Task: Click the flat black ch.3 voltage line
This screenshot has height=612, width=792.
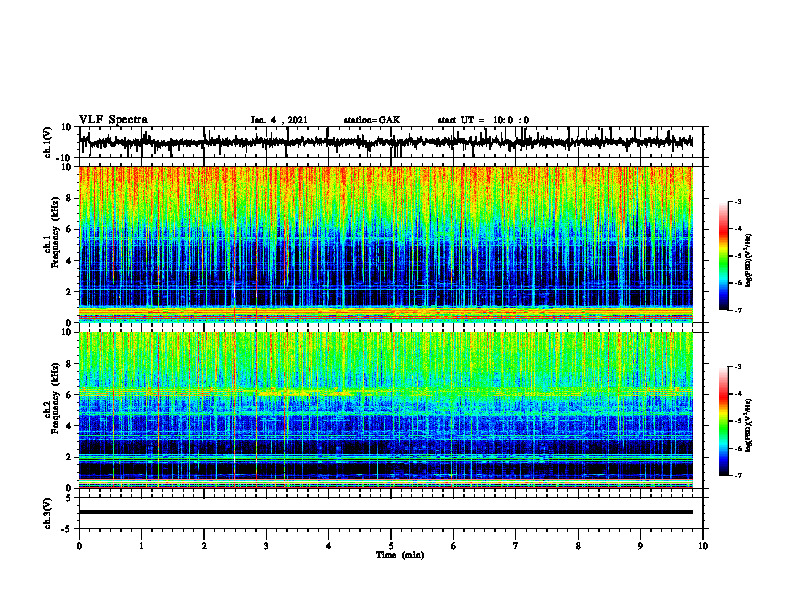Action: (386, 512)
